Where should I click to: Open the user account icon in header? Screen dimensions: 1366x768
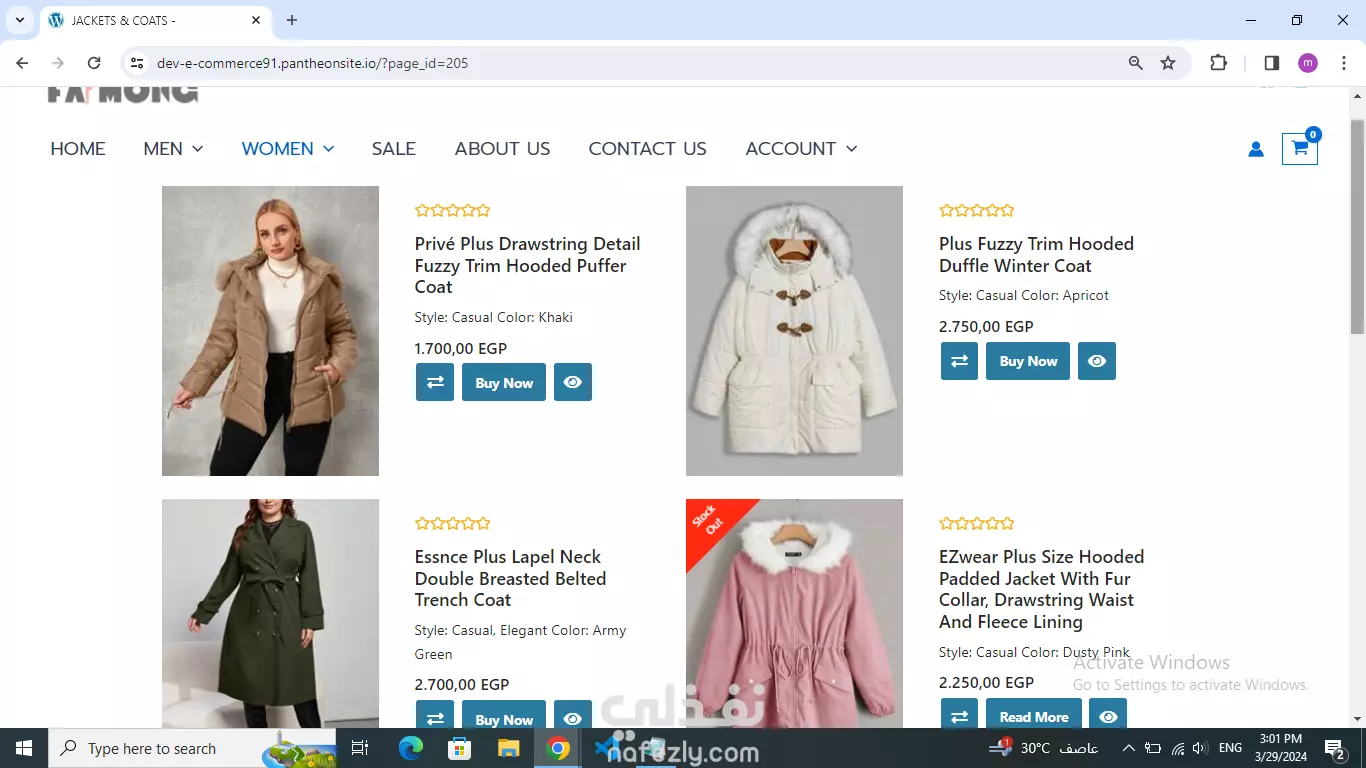click(1256, 149)
